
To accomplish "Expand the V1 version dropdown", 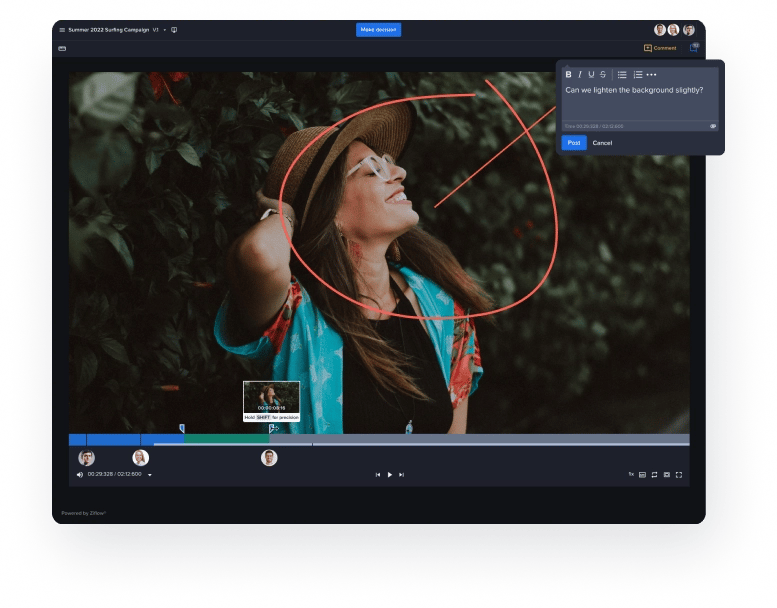I will click(164, 30).
